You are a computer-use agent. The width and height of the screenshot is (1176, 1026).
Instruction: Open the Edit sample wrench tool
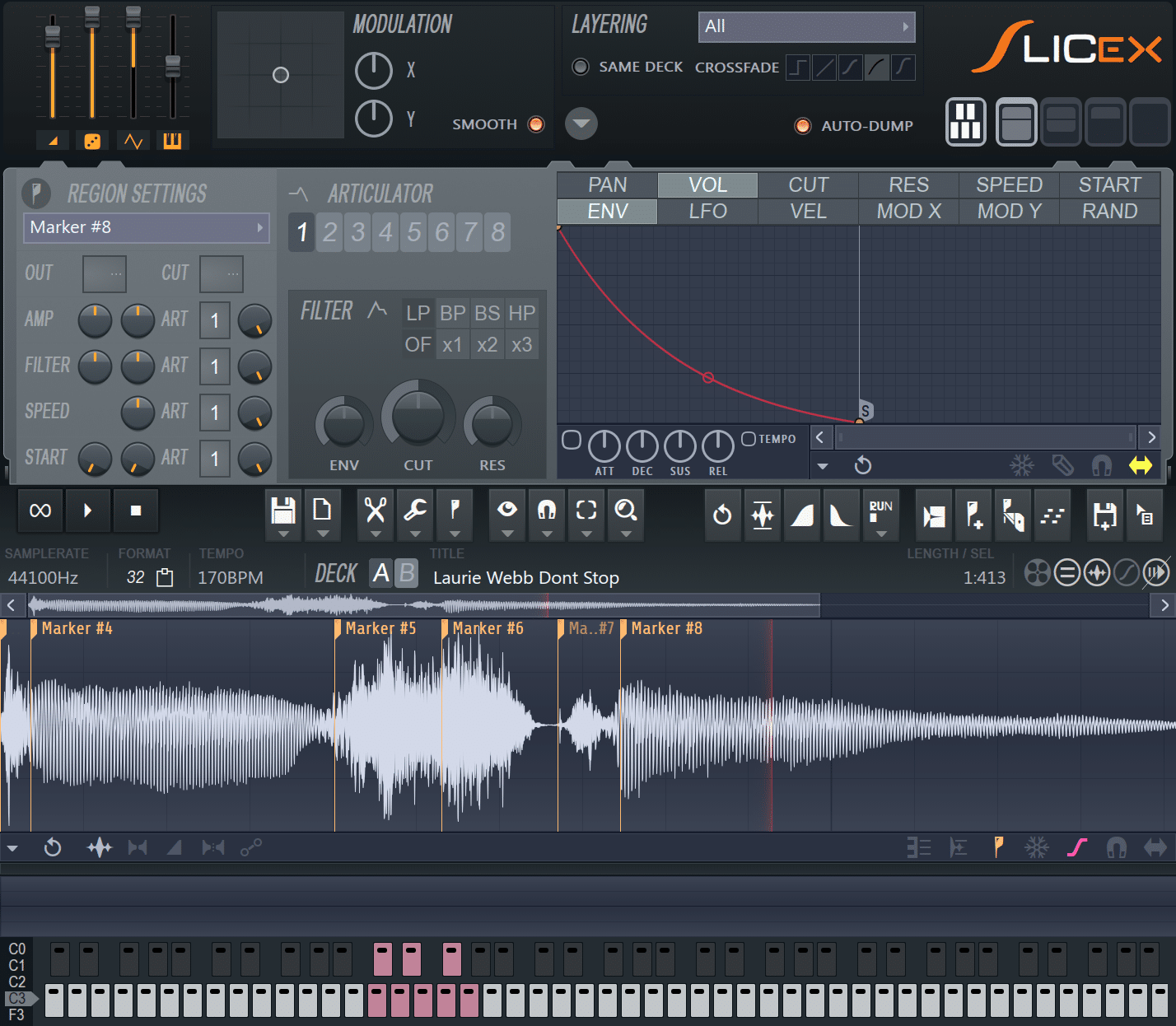coord(414,511)
